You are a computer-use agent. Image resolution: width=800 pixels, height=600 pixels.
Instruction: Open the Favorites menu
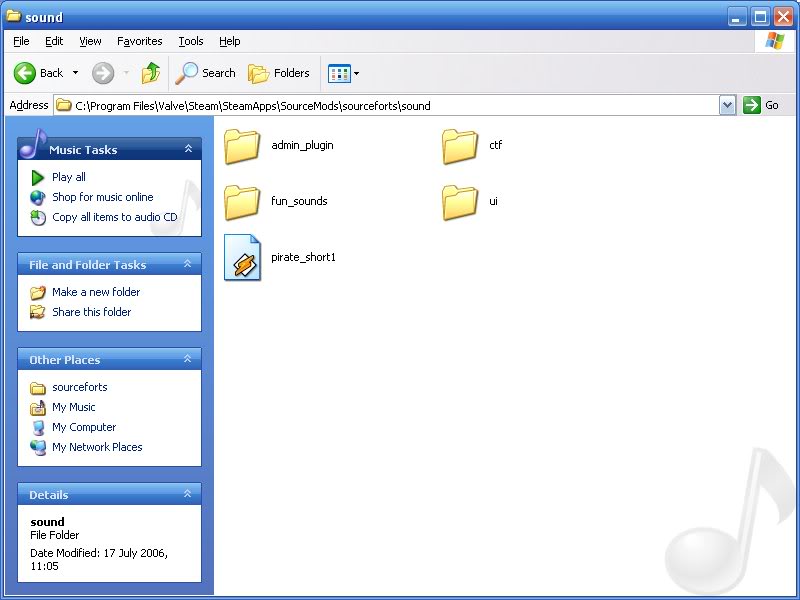[139, 41]
